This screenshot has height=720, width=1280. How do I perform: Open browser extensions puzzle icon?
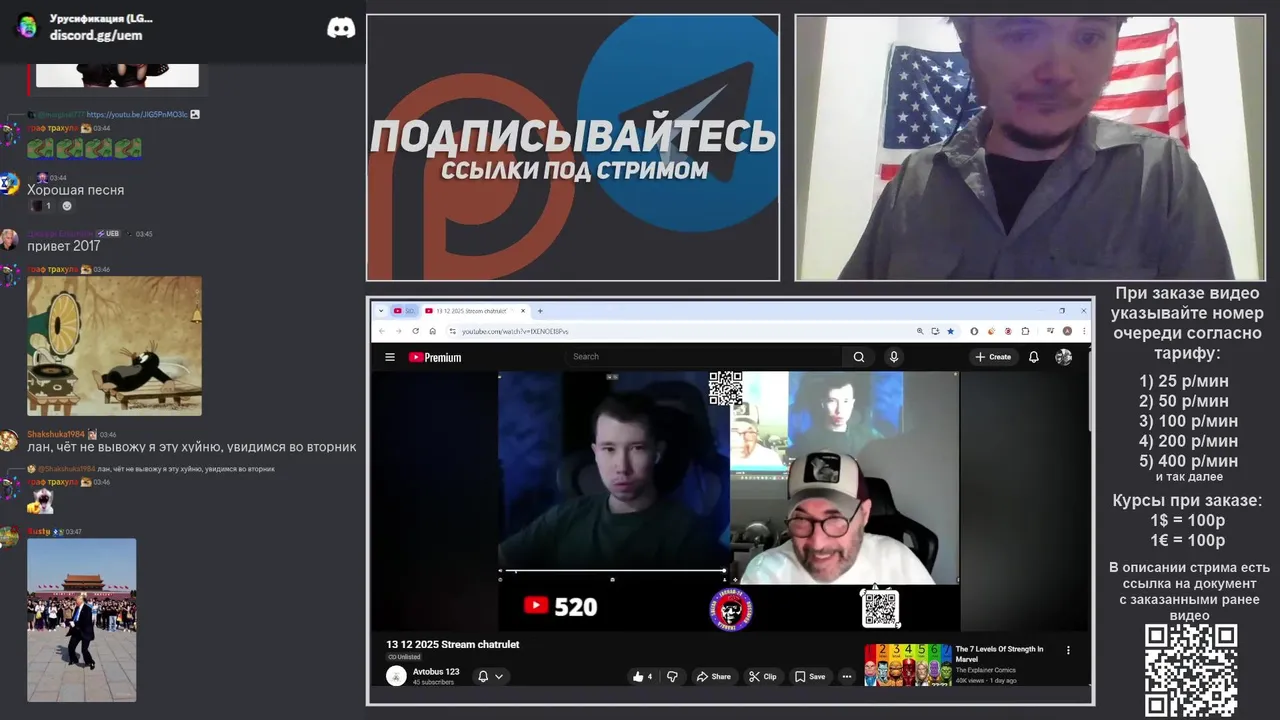1026,331
